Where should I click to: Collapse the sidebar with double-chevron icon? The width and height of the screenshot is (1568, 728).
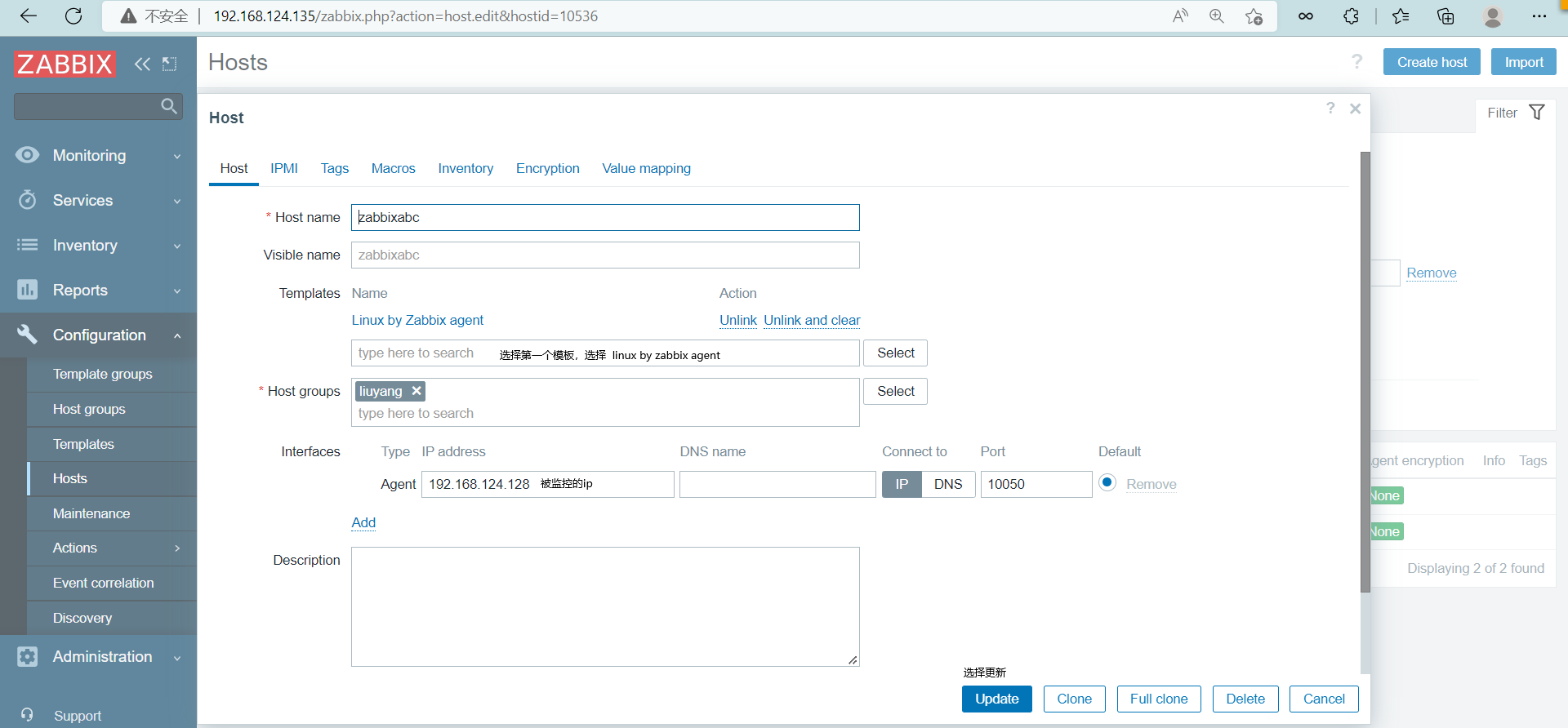(x=142, y=64)
